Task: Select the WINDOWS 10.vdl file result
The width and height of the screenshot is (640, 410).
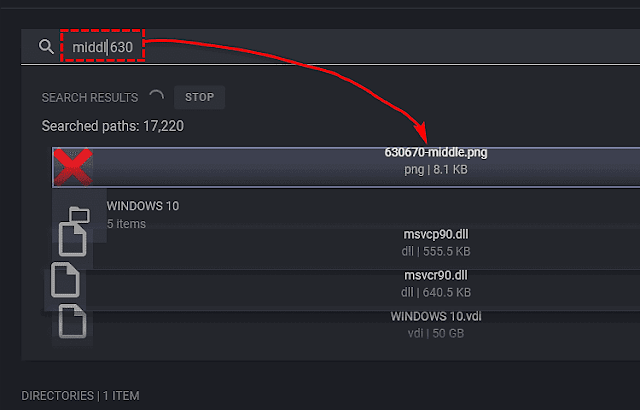Action: [x=435, y=317]
